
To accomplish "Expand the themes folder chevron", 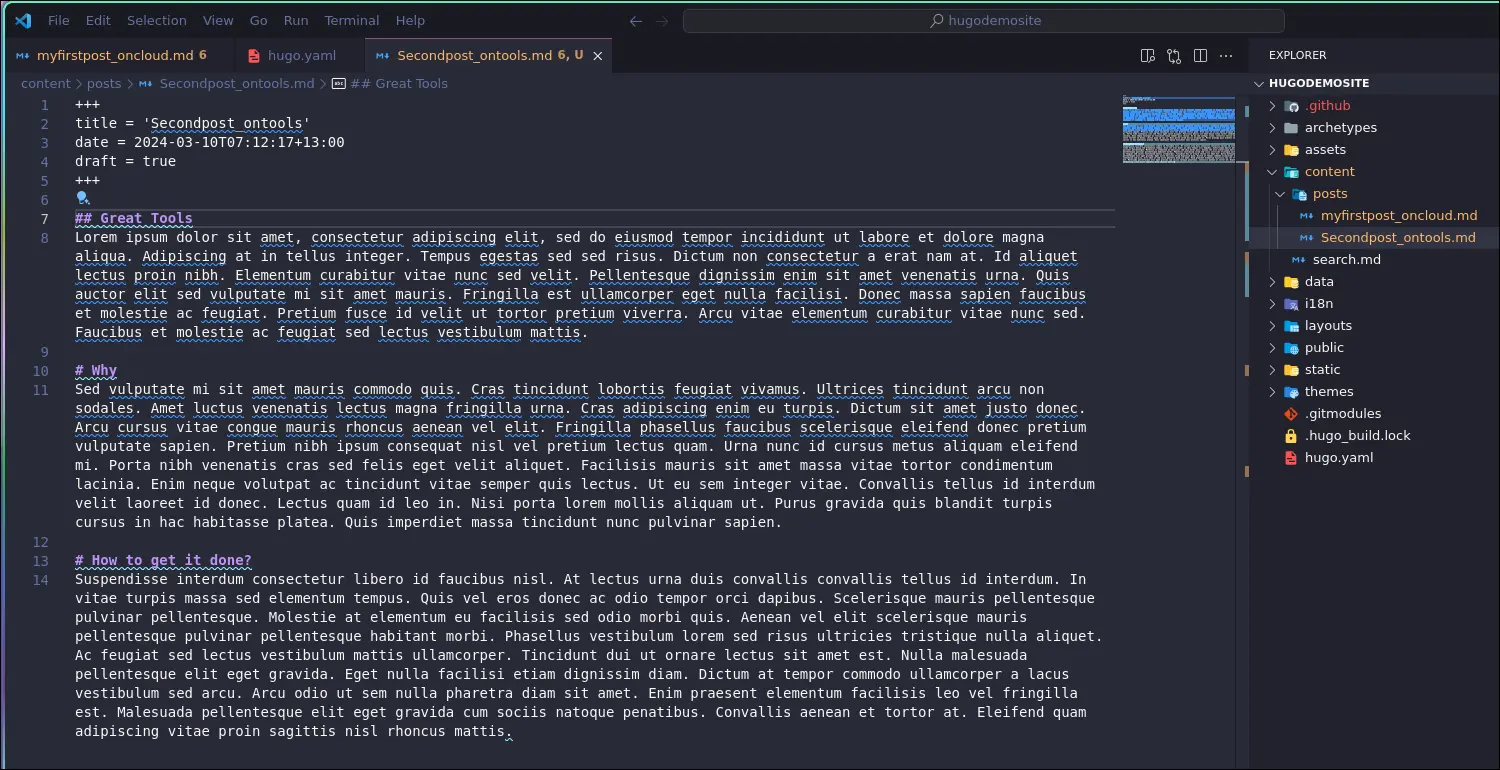I will (x=1273, y=392).
